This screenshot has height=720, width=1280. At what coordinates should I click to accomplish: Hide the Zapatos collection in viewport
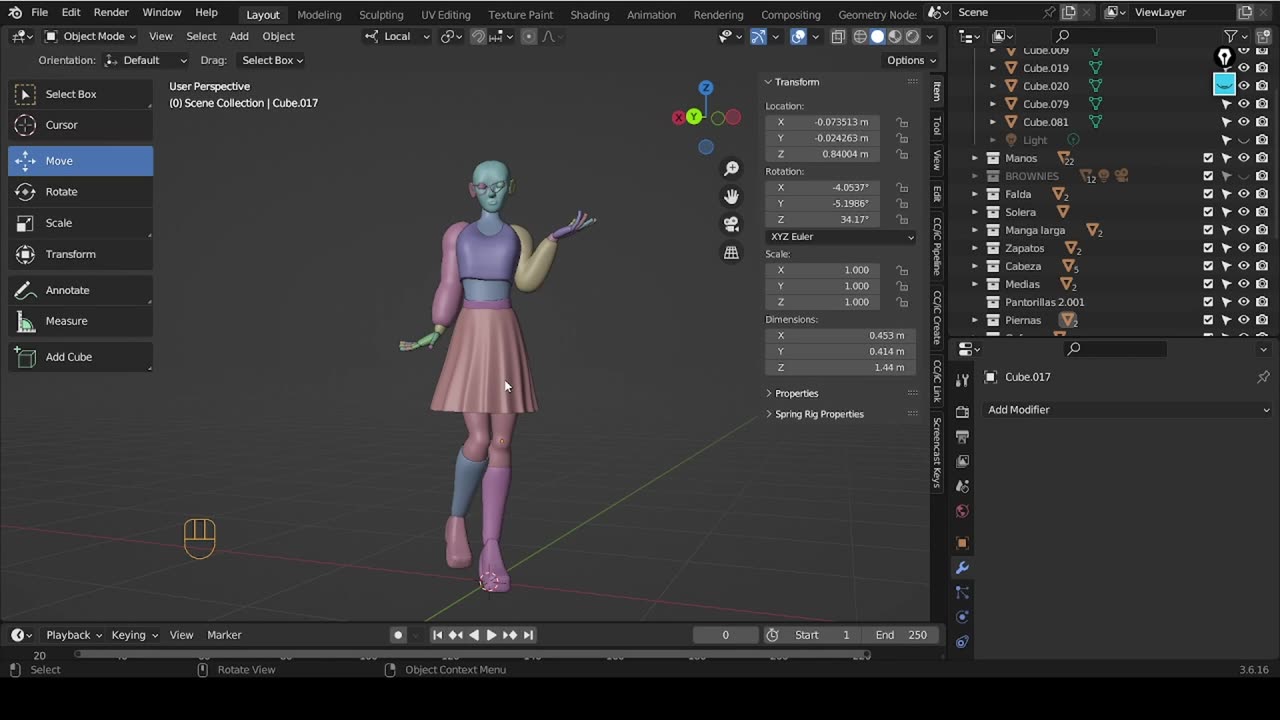pos(1244,248)
